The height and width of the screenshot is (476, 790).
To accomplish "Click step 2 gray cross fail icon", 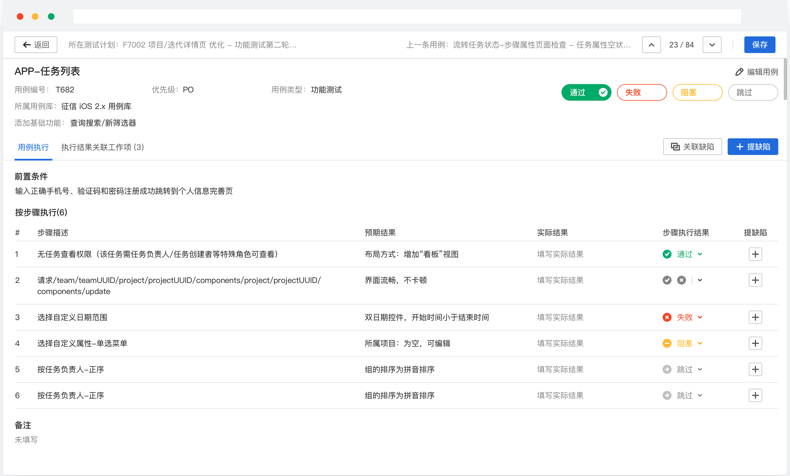I will pyautogui.click(x=682, y=280).
